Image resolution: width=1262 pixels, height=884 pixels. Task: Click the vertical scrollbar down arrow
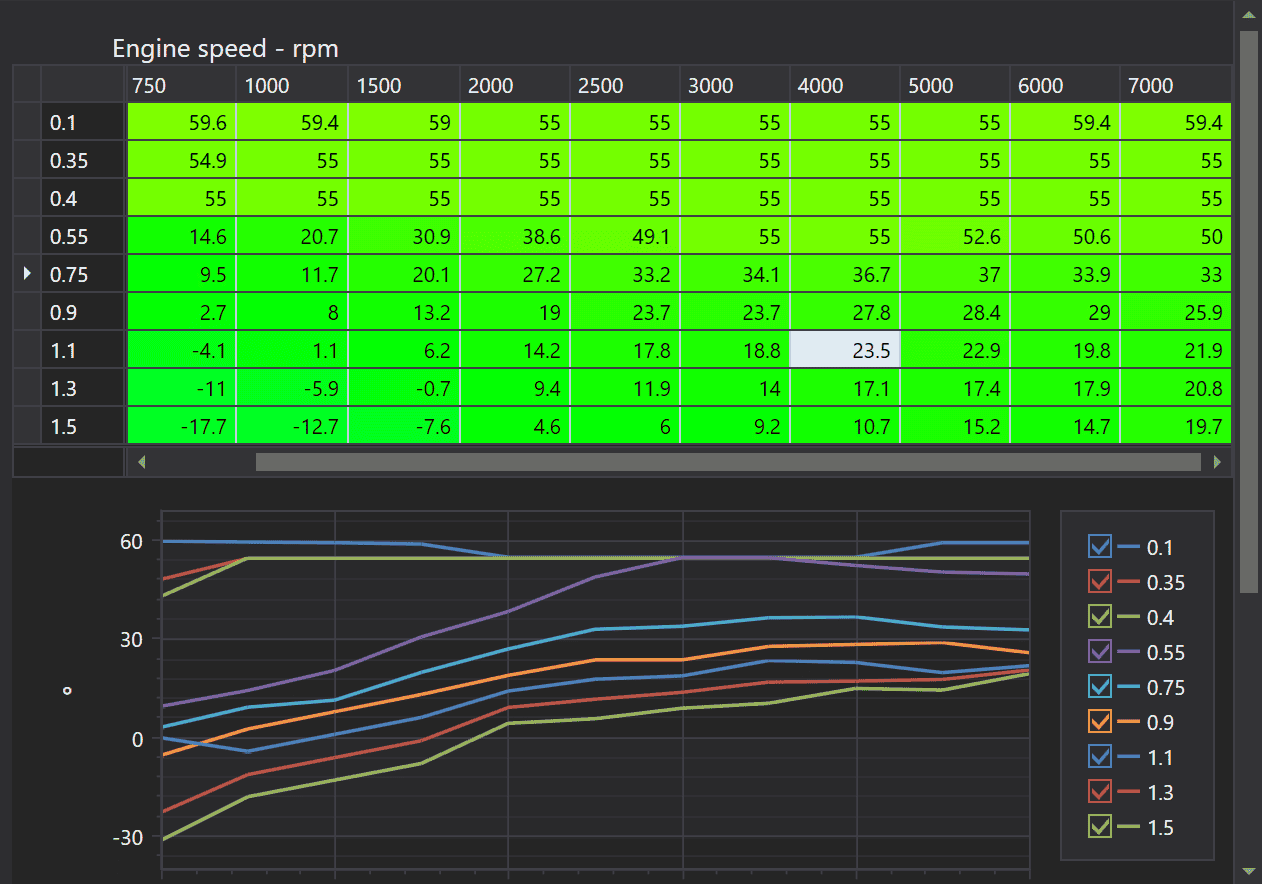coord(1248,871)
